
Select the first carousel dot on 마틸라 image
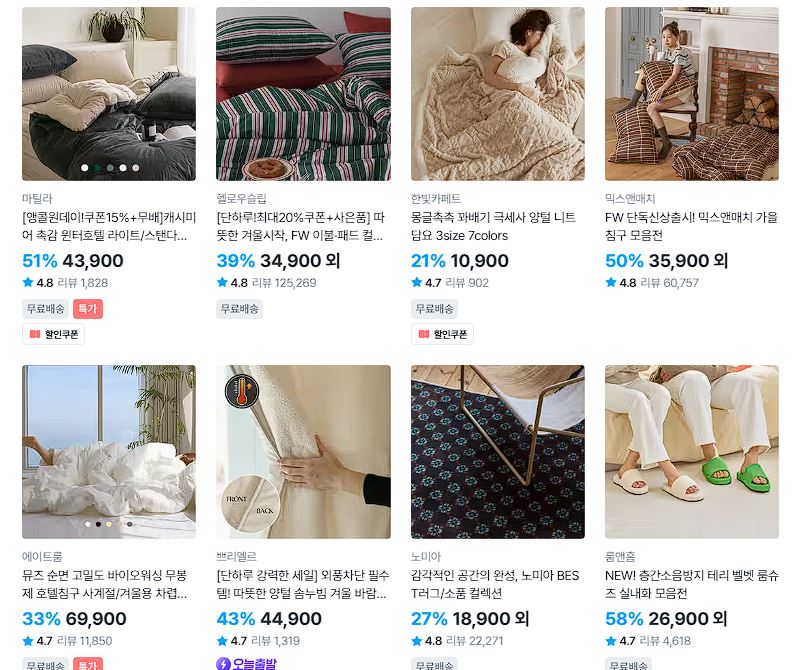coord(84,167)
